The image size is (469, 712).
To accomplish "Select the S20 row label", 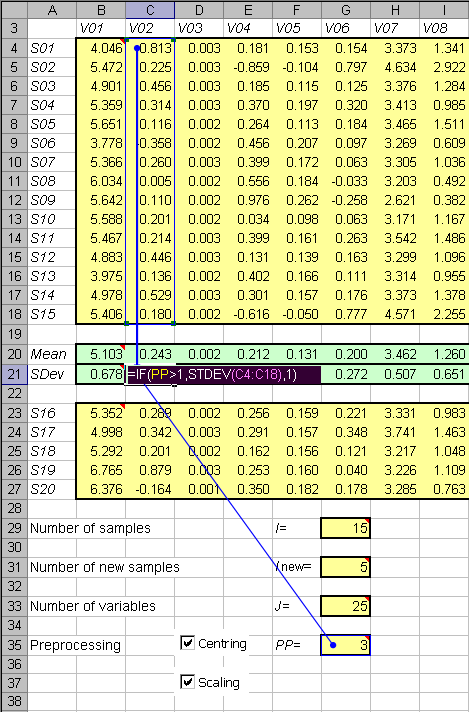I will click(x=52, y=489).
